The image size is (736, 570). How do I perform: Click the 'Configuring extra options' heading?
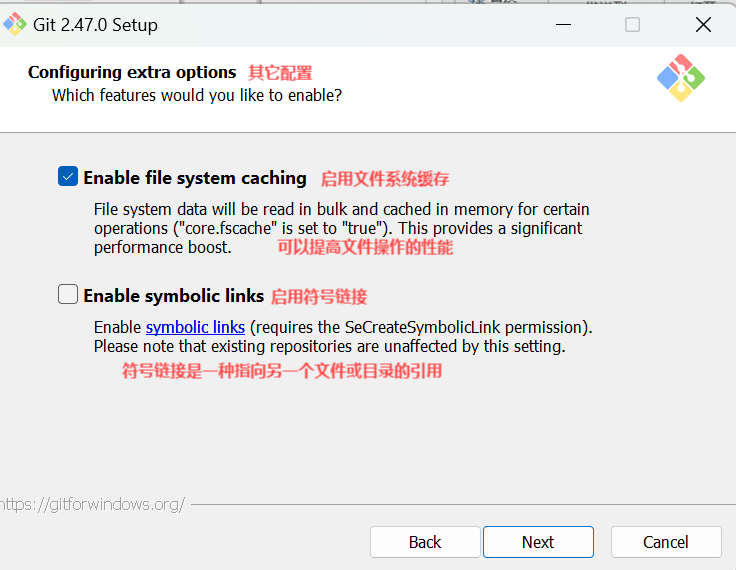point(132,72)
